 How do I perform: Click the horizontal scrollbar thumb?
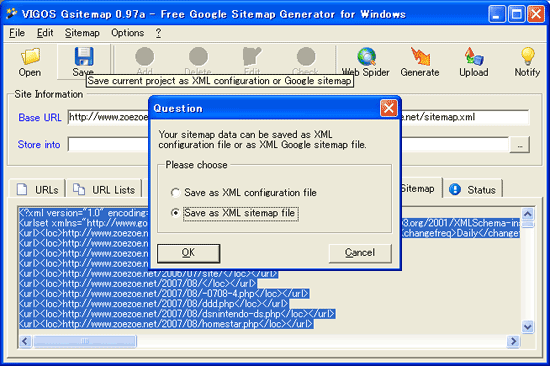85,341
